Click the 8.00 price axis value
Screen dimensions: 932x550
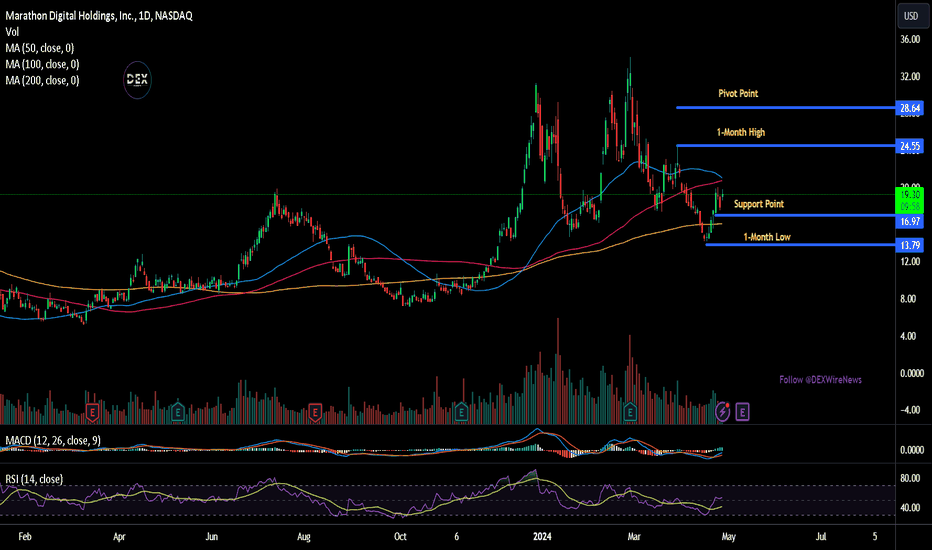point(908,298)
